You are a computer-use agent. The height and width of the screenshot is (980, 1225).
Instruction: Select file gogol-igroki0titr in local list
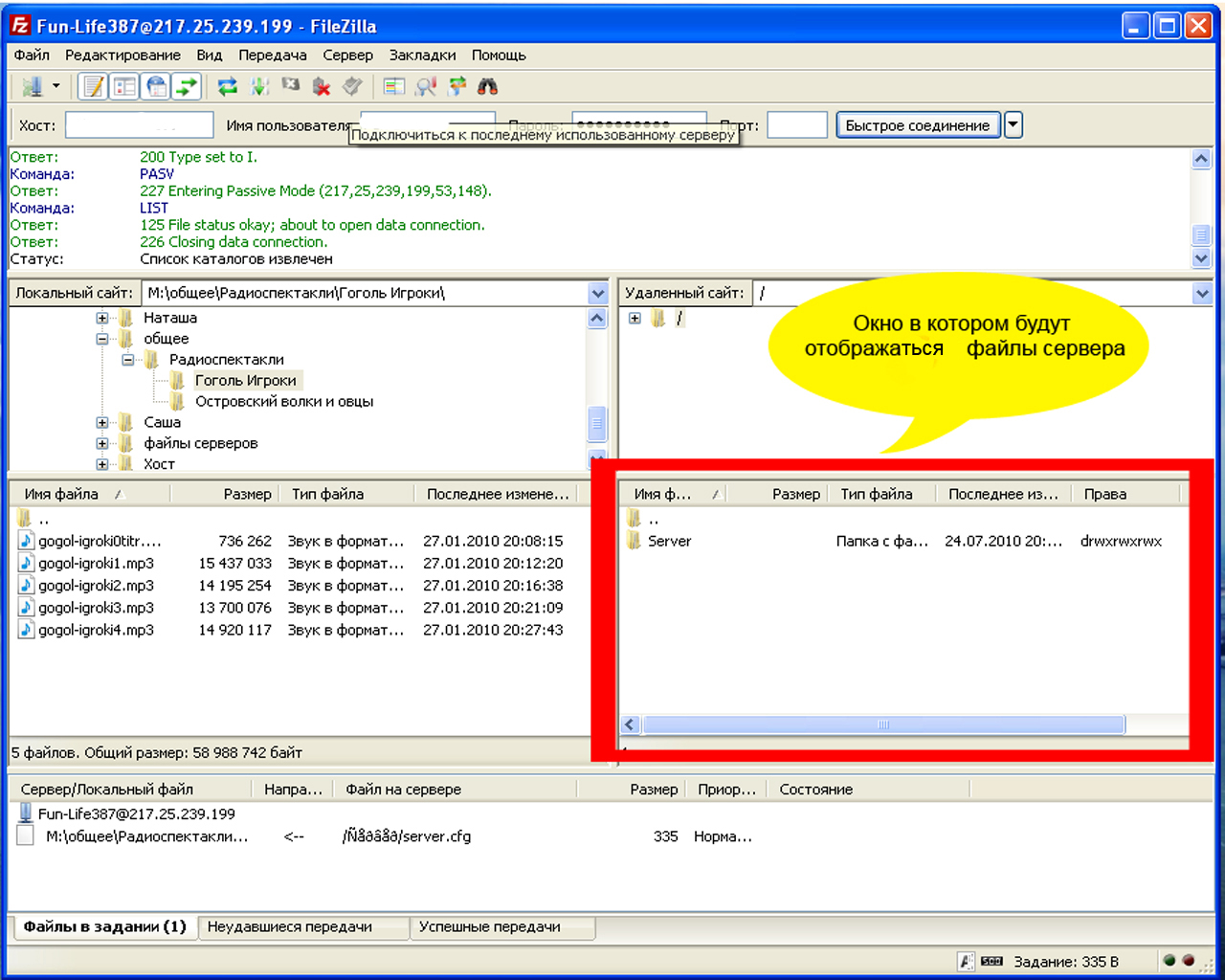click(x=100, y=542)
